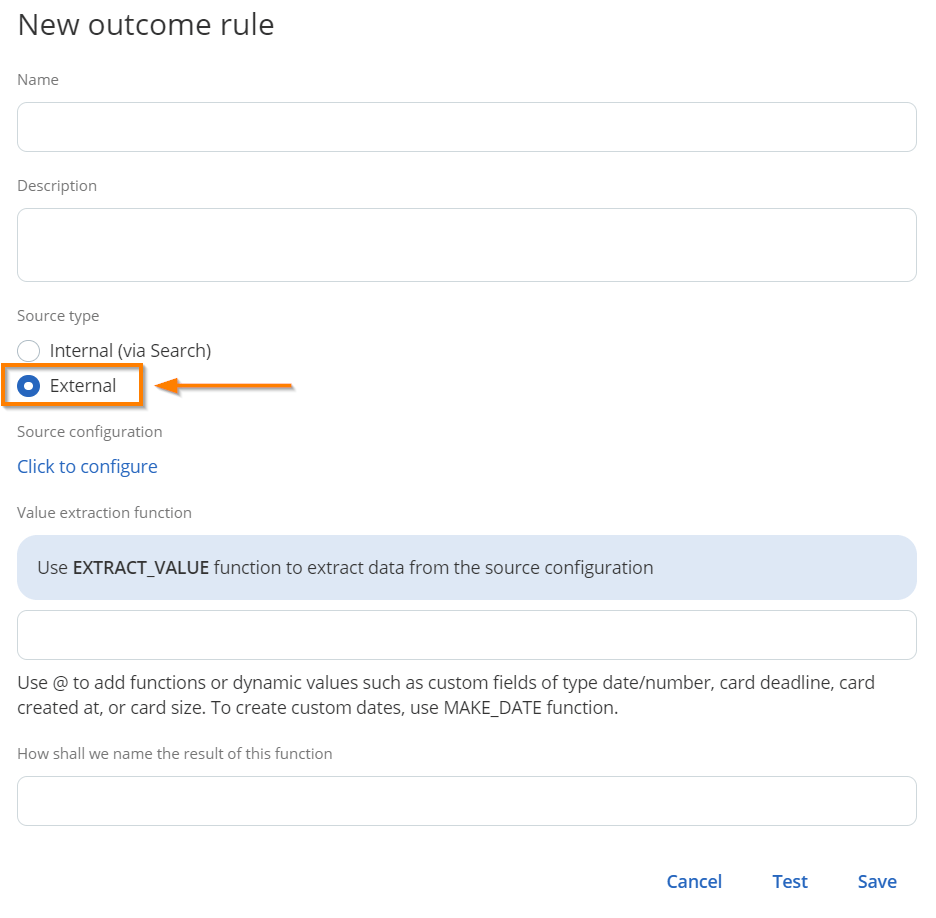Image resolution: width=936 pixels, height=918 pixels.
Task: Click the 'Value extraction function' label
Action: [x=104, y=513]
